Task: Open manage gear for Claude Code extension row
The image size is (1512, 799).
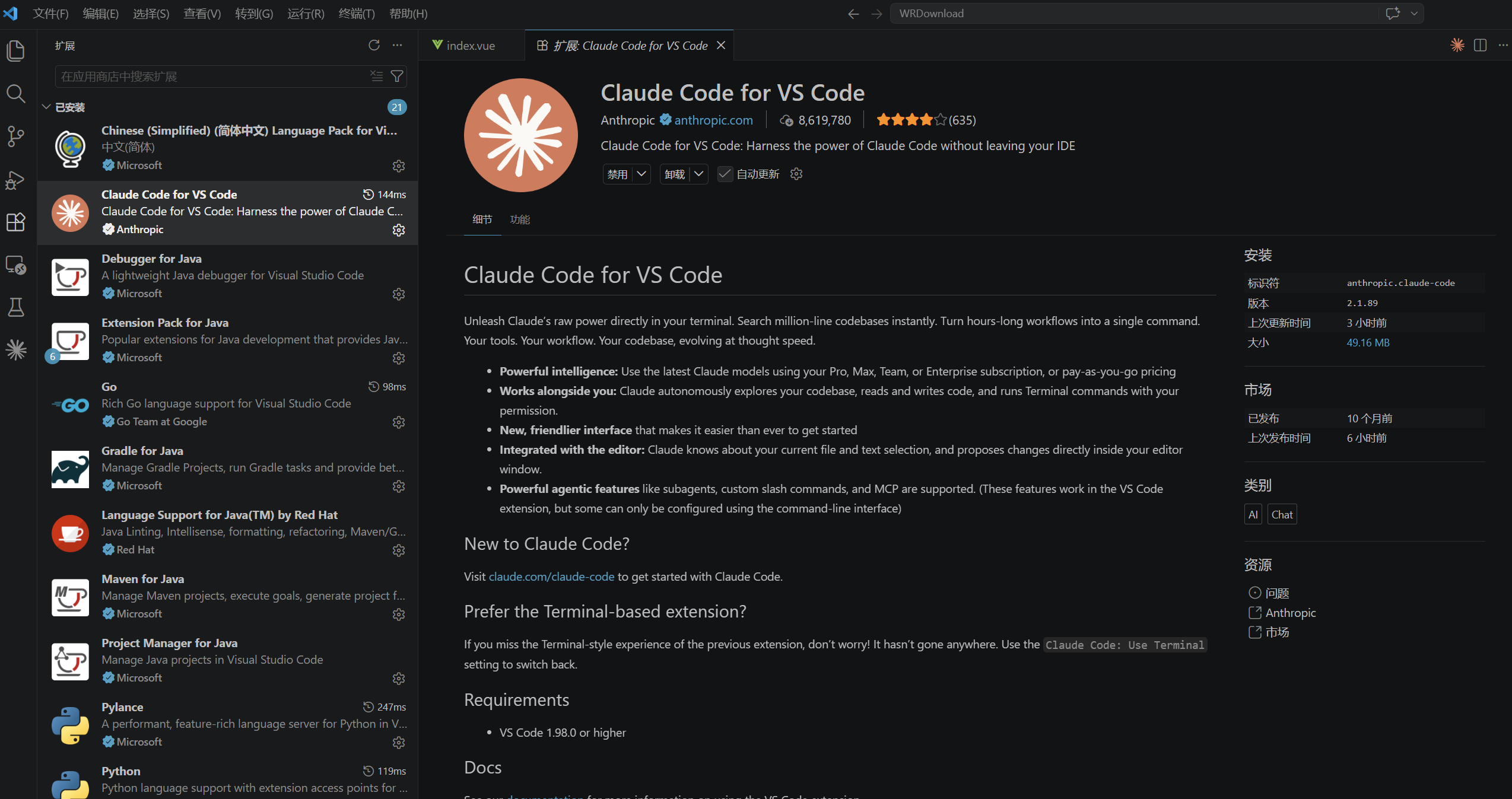Action: tap(399, 230)
